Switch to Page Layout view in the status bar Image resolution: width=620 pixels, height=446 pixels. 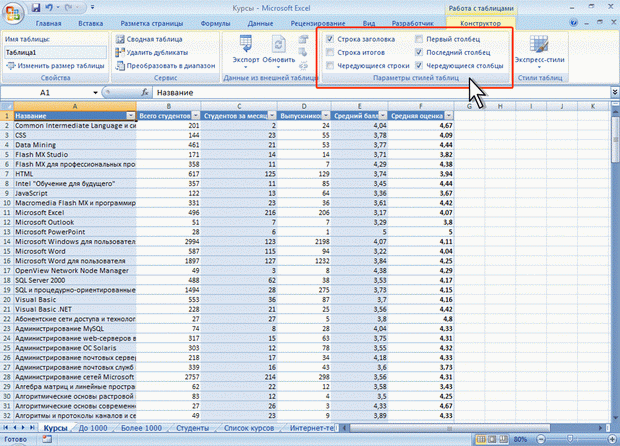pyautogui.click(x=492, y=439)
